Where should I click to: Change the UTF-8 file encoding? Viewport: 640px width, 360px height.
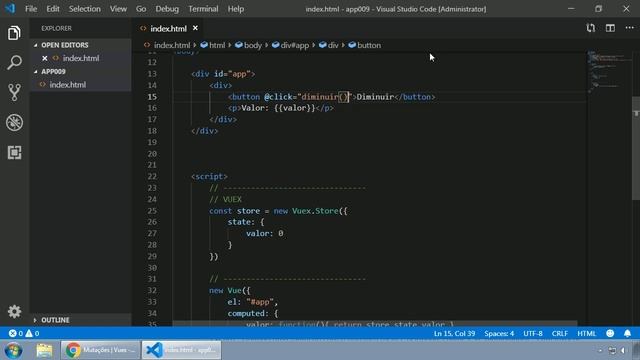[533, 333]
